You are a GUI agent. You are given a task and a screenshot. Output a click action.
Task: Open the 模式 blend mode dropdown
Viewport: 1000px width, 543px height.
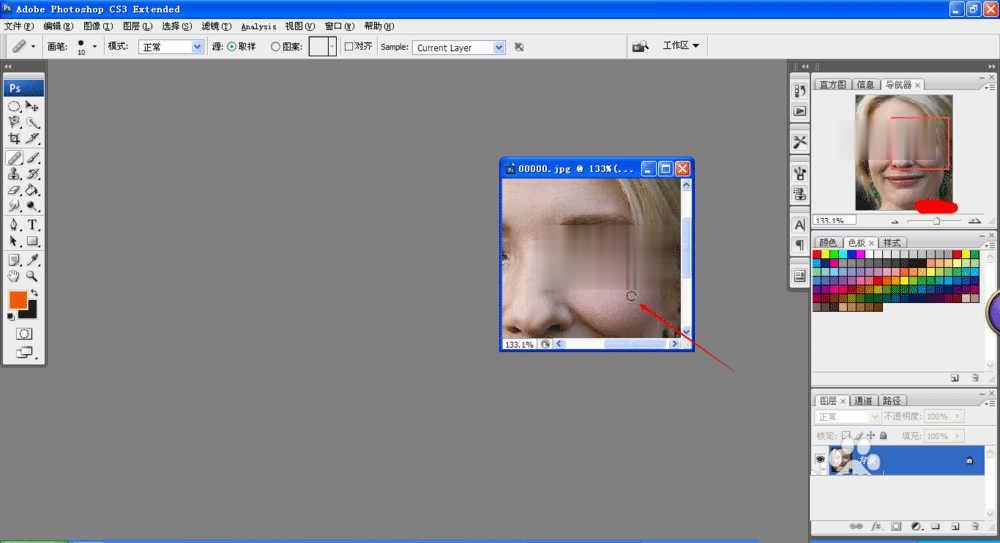[169, 47]
